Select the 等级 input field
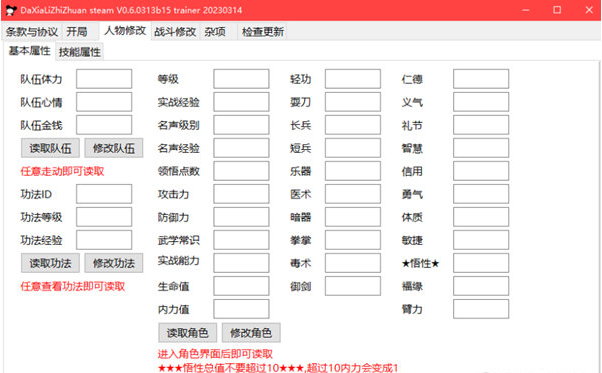The height and width of the screenshot is (373, 602). tap(241, 79)
